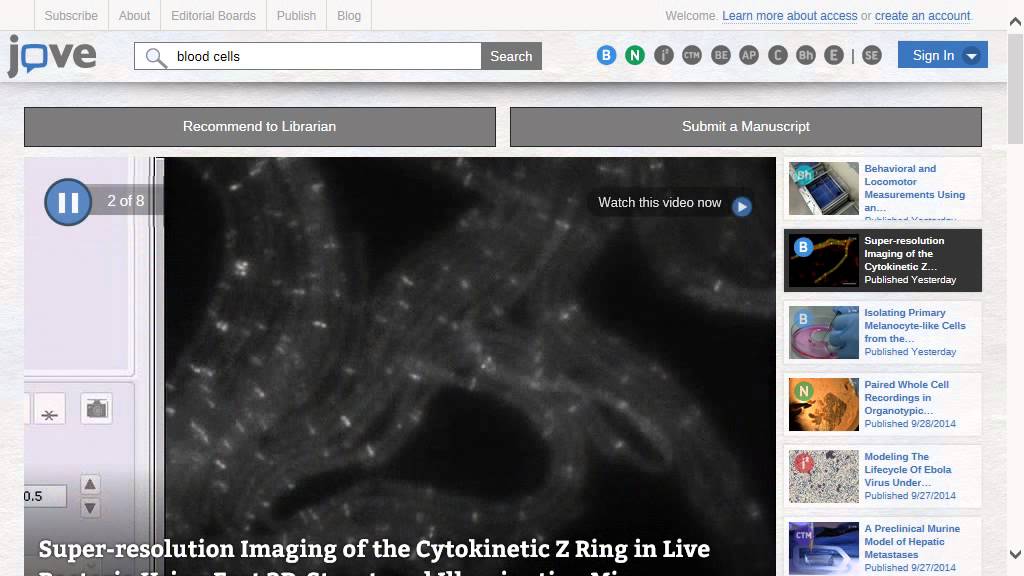Open the Sign In dropdown arrow
This screenshot has width=1024, height=576.
(972, 56)
